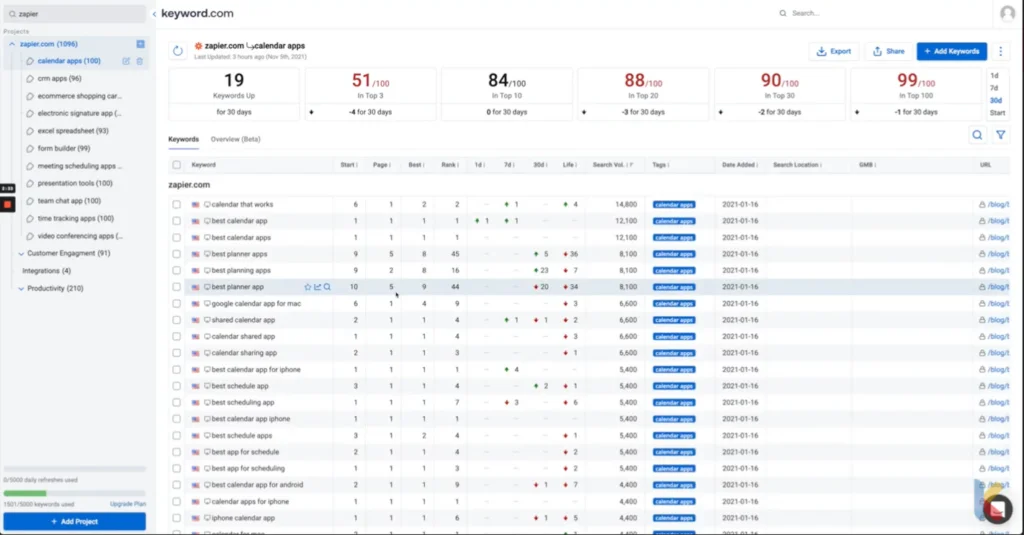Click the add-group icon next to zapier.com (1096)
Image resolution: width=1024 pixels, height=535 pixels.
click(x=140, y=44)
